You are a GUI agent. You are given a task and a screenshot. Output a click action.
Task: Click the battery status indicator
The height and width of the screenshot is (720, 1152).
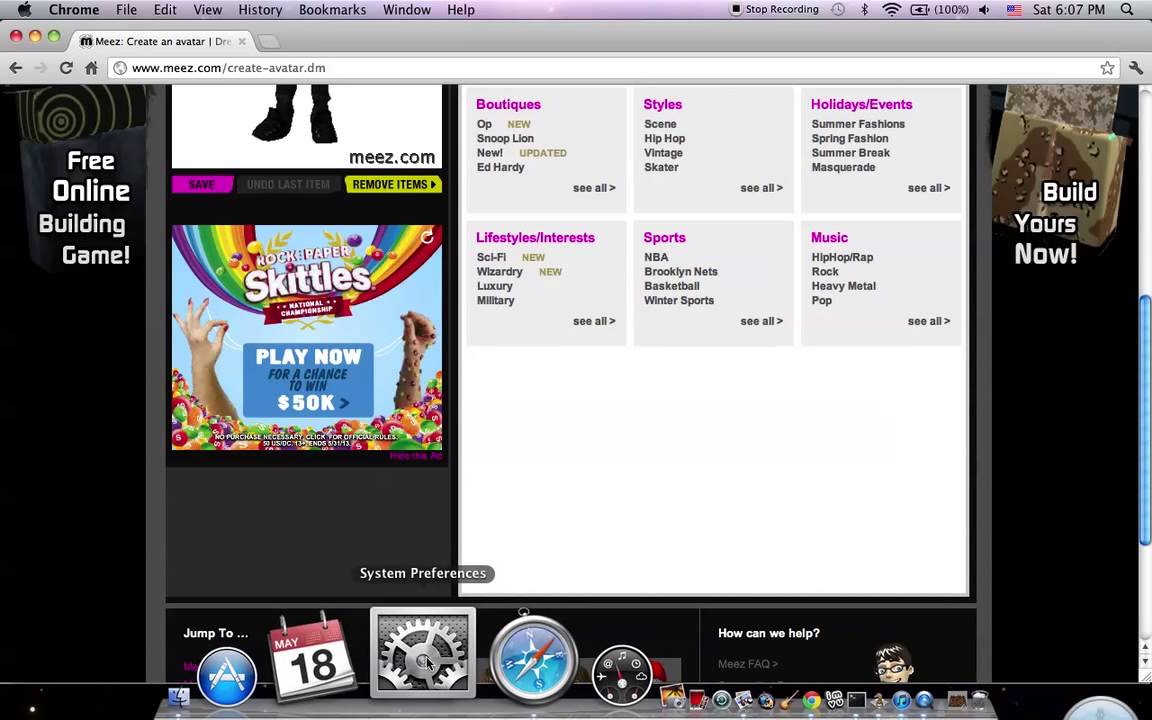tap(940, 10)
